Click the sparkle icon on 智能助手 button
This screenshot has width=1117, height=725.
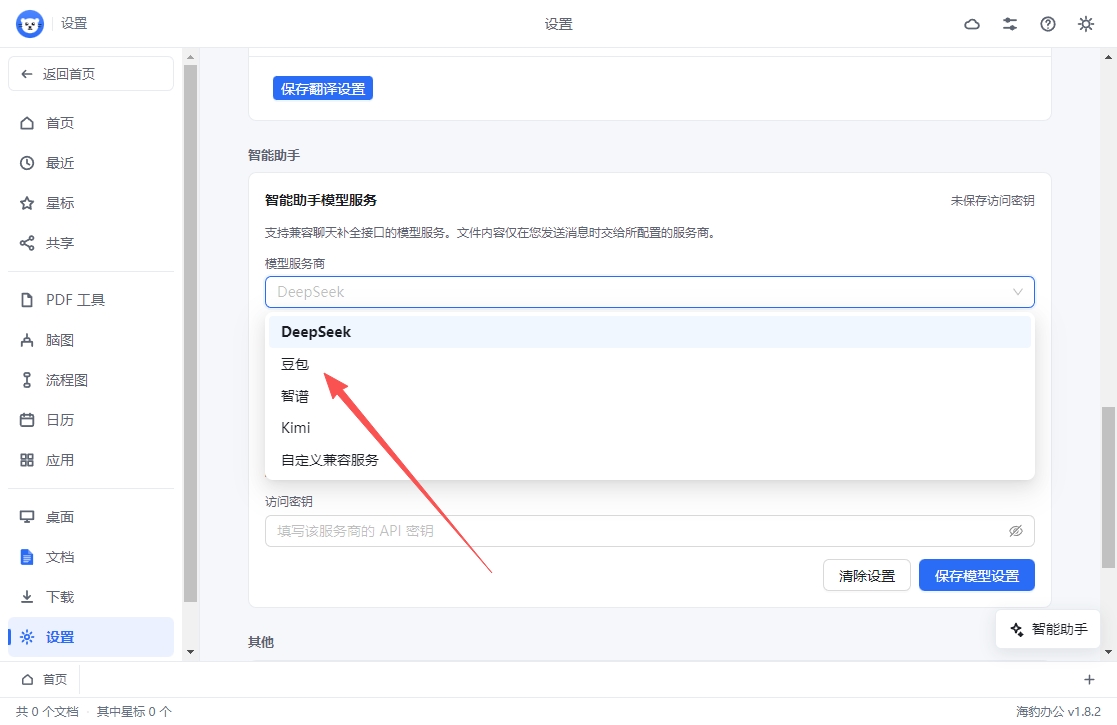coord(1017,630)
